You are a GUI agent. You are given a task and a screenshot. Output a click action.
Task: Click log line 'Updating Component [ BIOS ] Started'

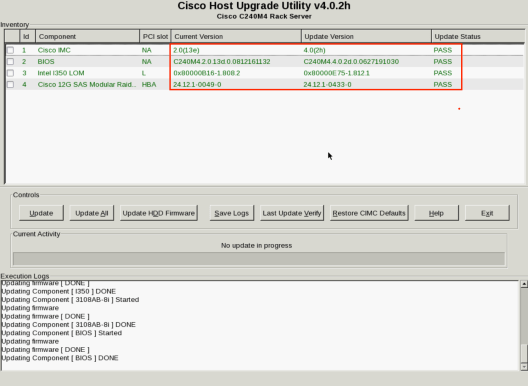click(x=62, y=333)
